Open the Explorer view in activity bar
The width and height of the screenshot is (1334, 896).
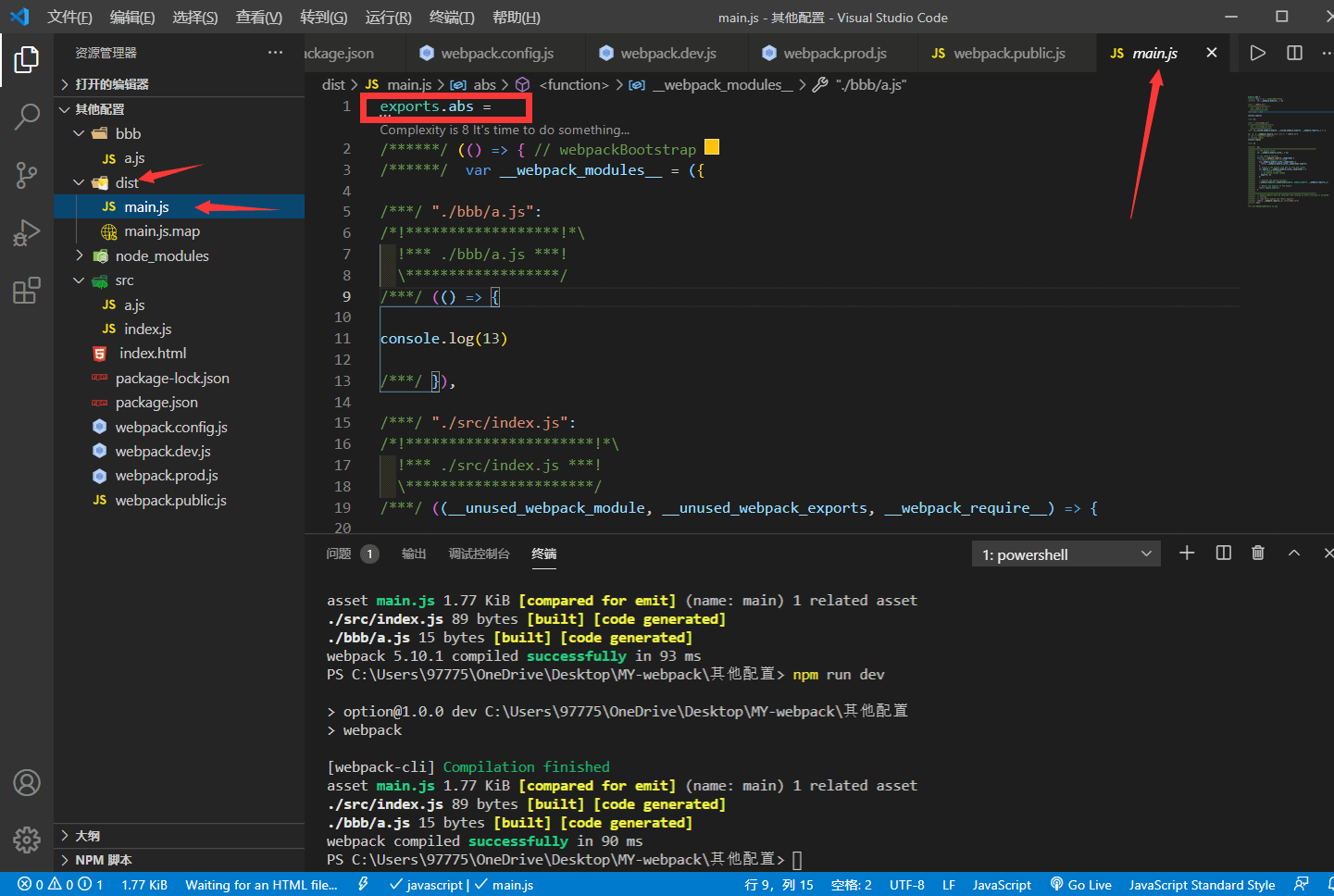point(27,59)
